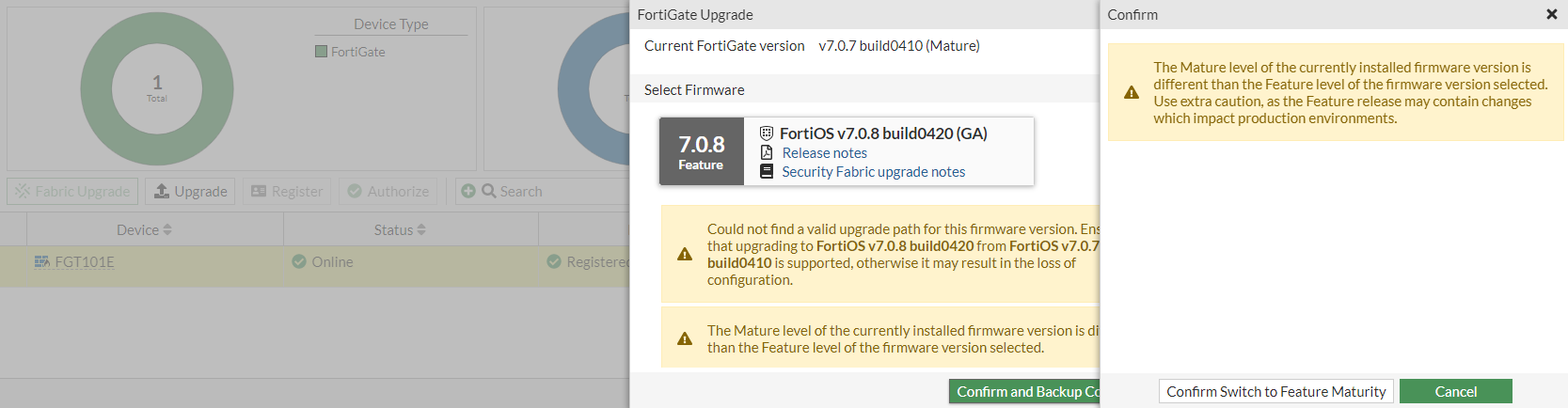Open Security Fabric upgrade notes link
Screen dimensions: 1568x408
tap(873, 172)
